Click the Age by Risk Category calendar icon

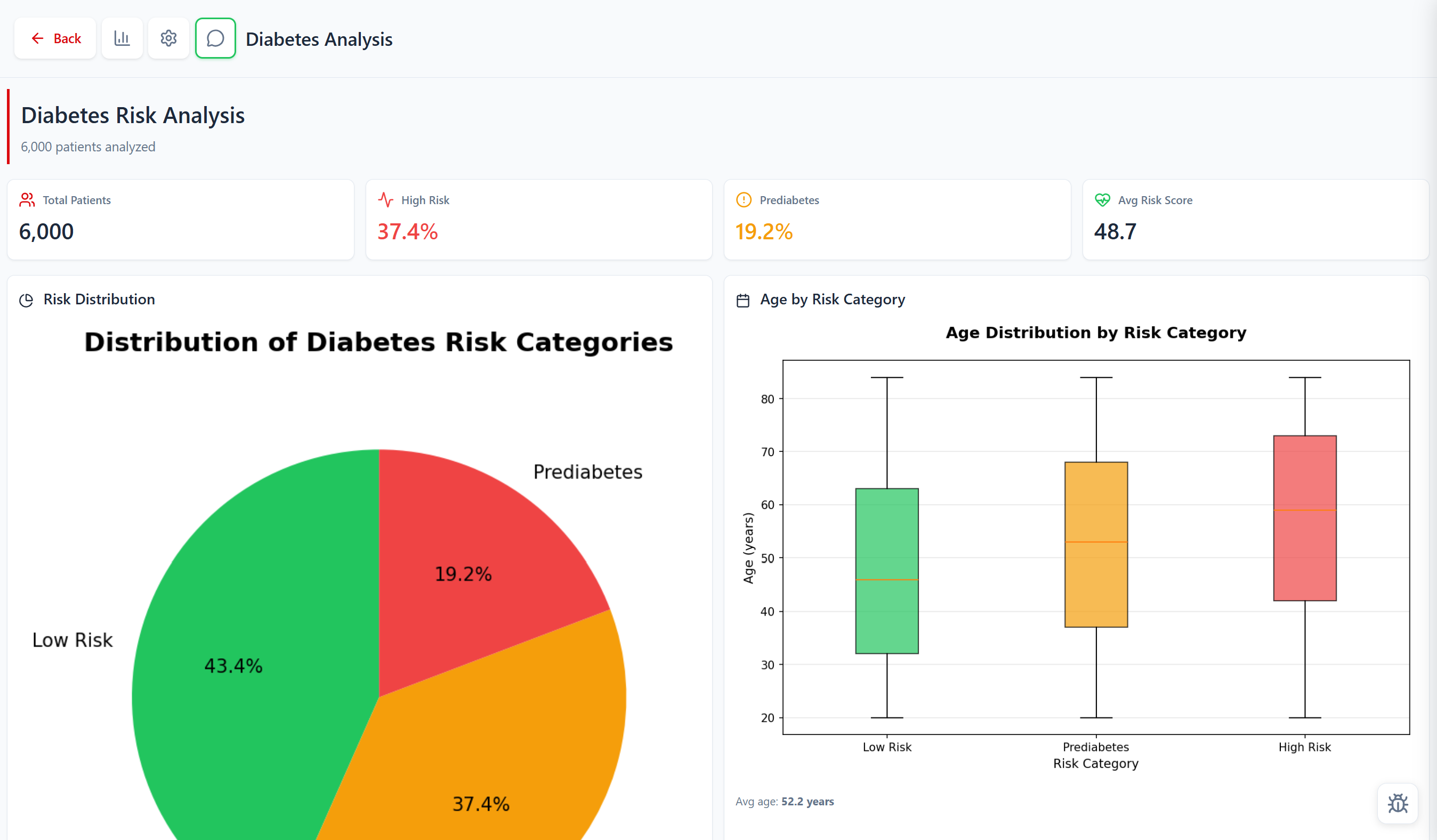(x=743, y=300)
